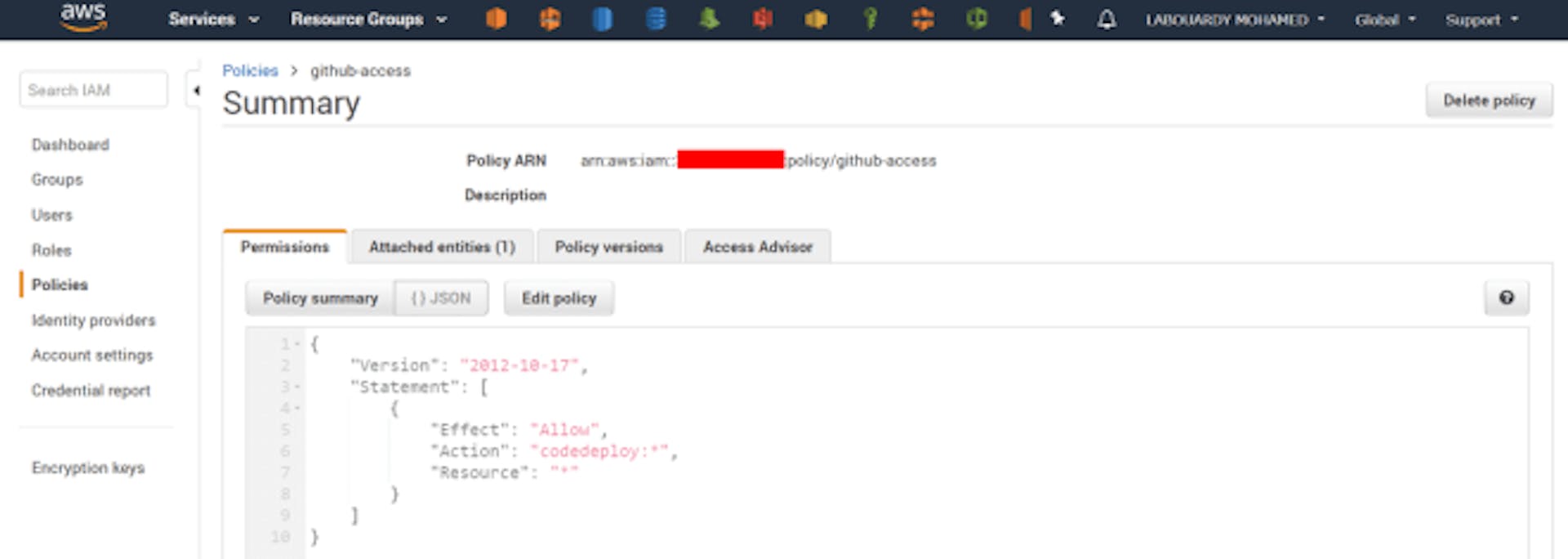Click the Policy ARN label
1568x559 pixels.
506,161
